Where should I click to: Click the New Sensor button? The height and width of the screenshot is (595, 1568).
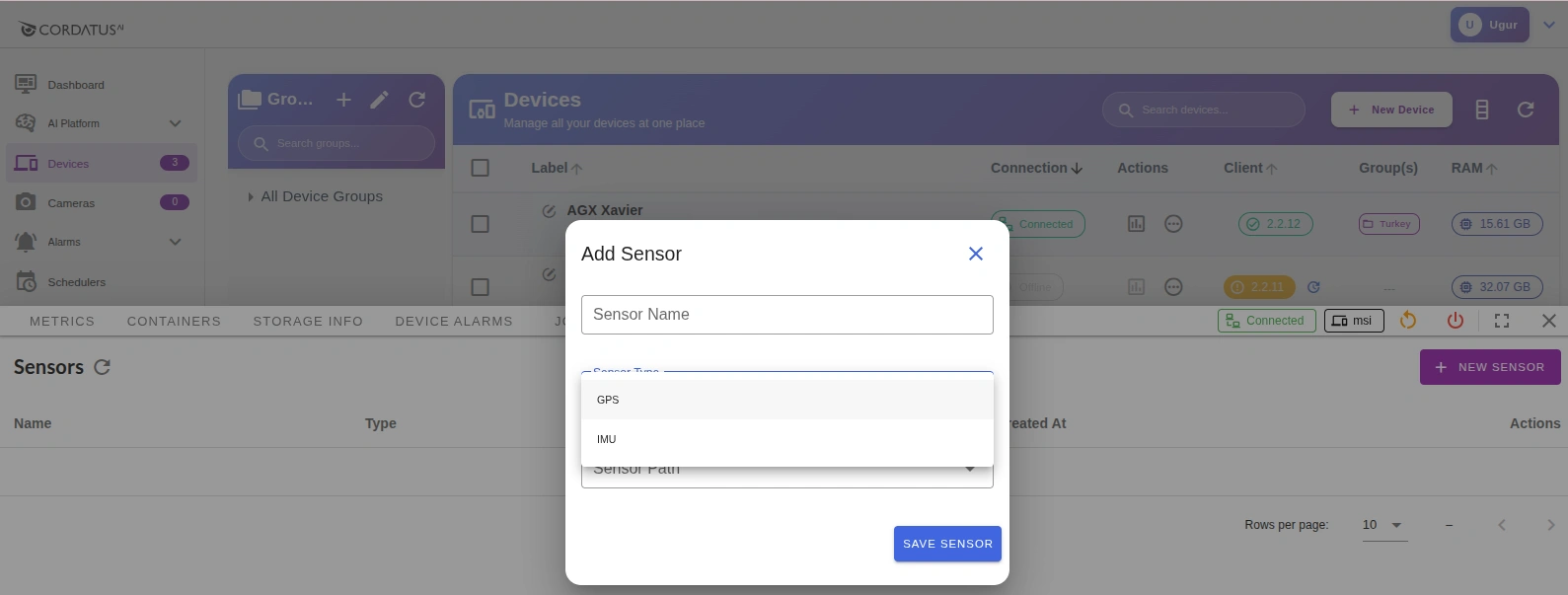[1489, 367]
